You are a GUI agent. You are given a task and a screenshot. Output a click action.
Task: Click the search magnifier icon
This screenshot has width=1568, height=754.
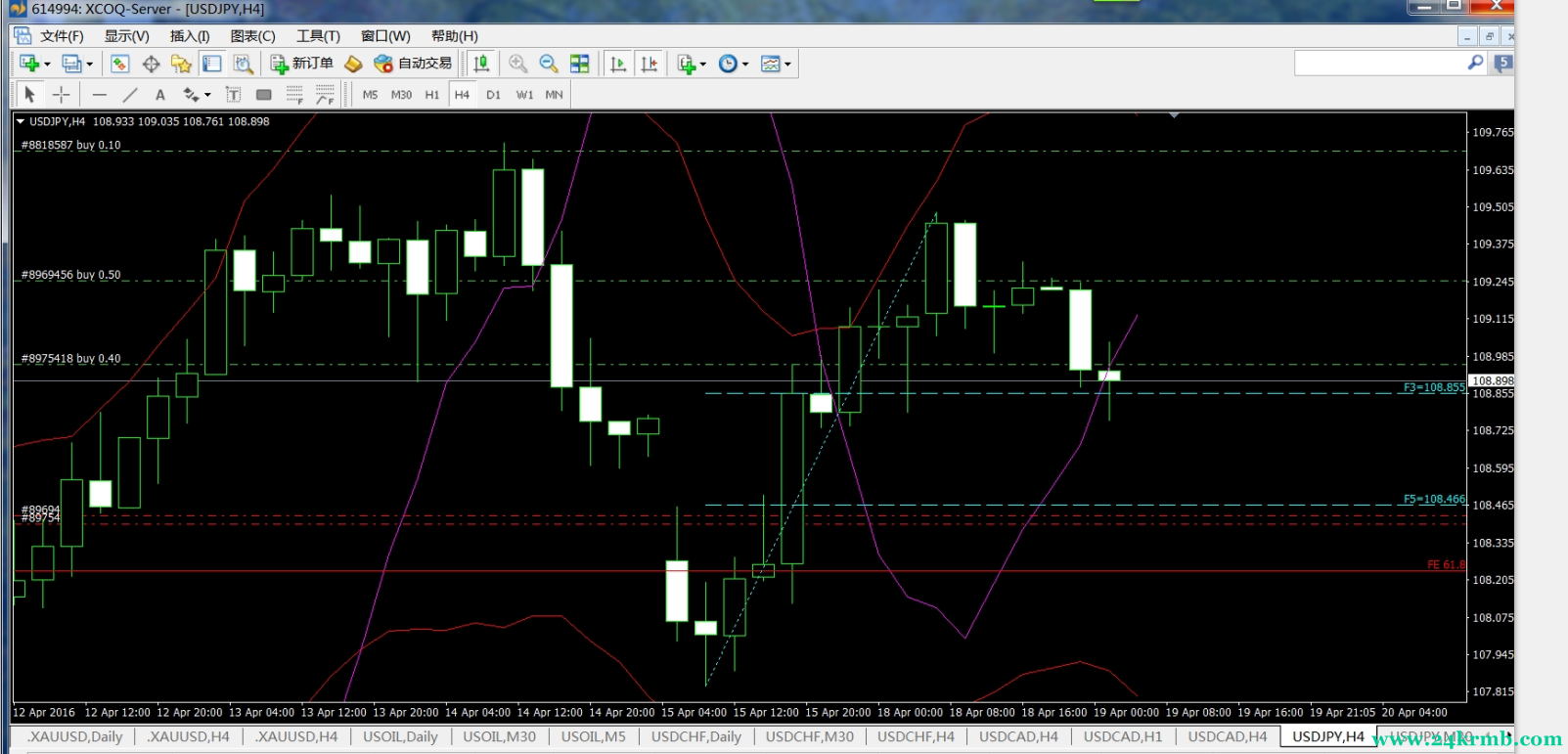(x=1476, y=63)
